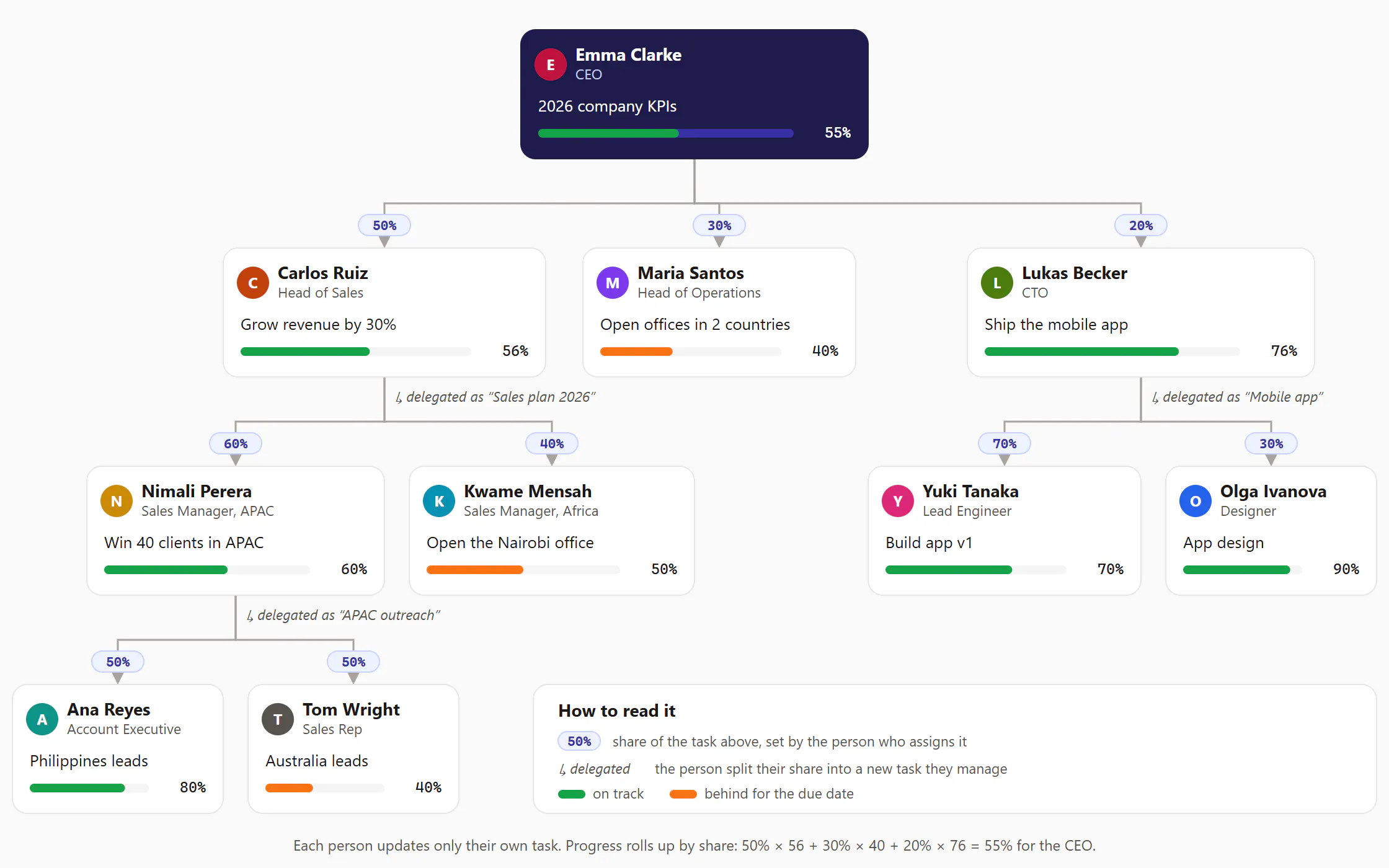
Task: Click the Philippines leads progress bar
Action: click(x=89, y=788)
